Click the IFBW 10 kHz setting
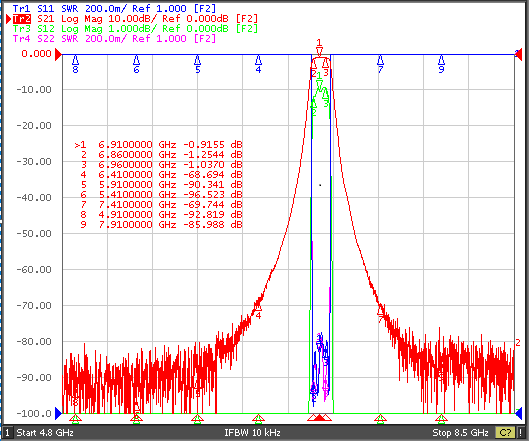Viewport: 529px width, 441px height. click(252, 432)
